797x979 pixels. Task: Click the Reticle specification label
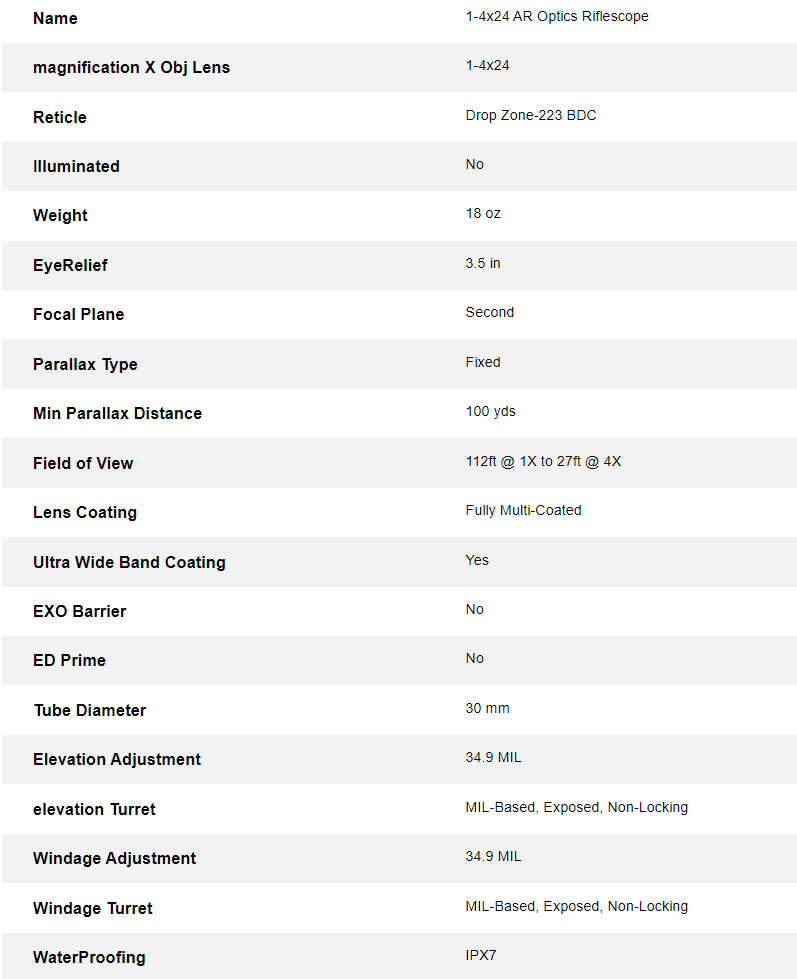pos(59,117)
